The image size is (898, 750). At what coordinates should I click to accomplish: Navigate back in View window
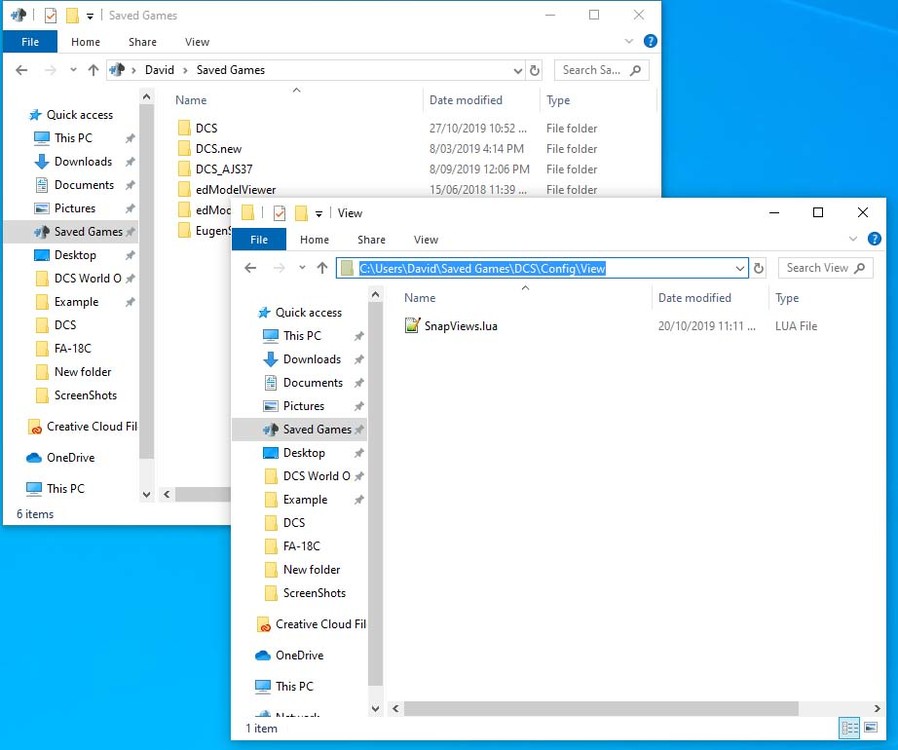coord(250,268)
